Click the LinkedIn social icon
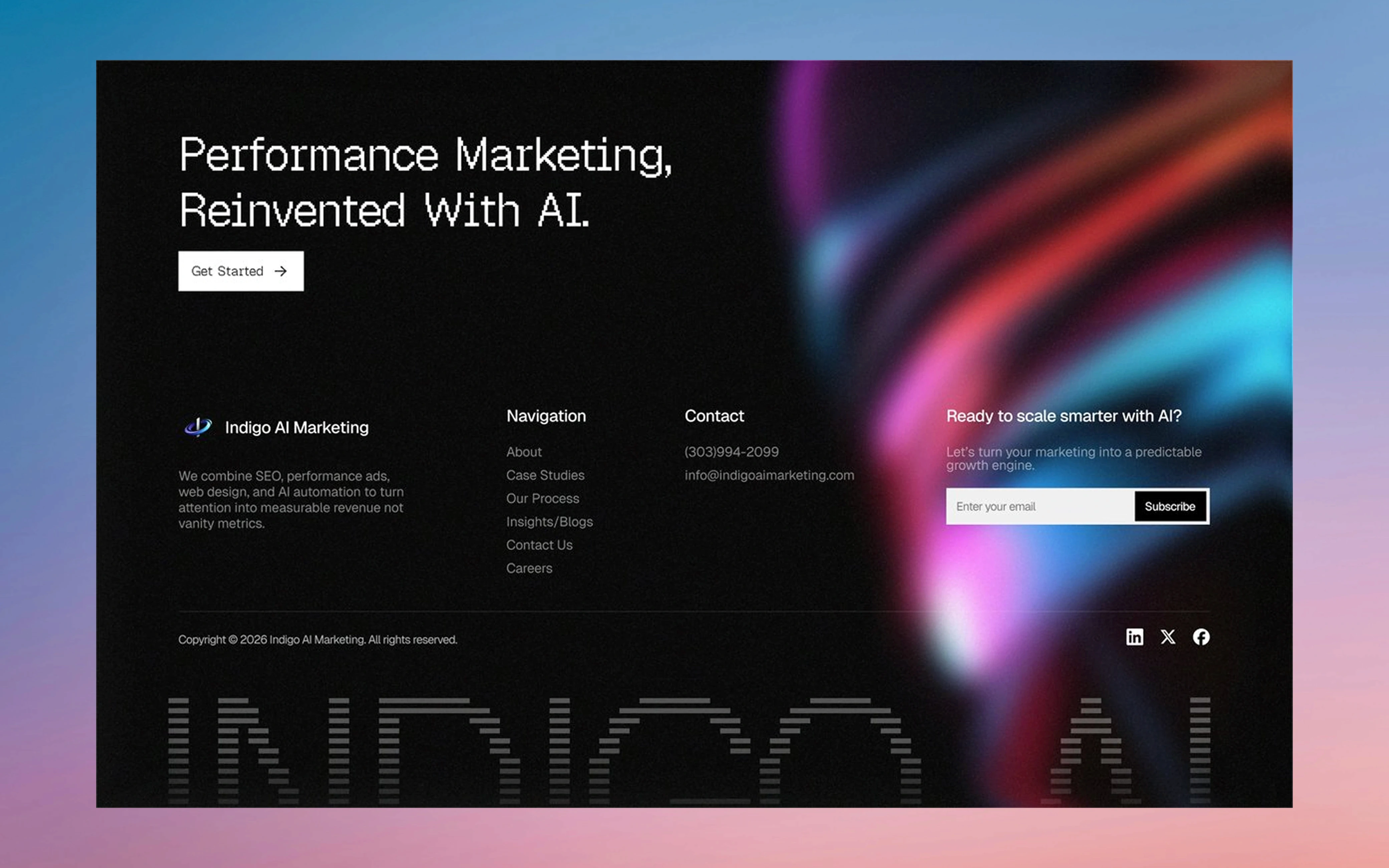1389x868 pixels. 1134,637
